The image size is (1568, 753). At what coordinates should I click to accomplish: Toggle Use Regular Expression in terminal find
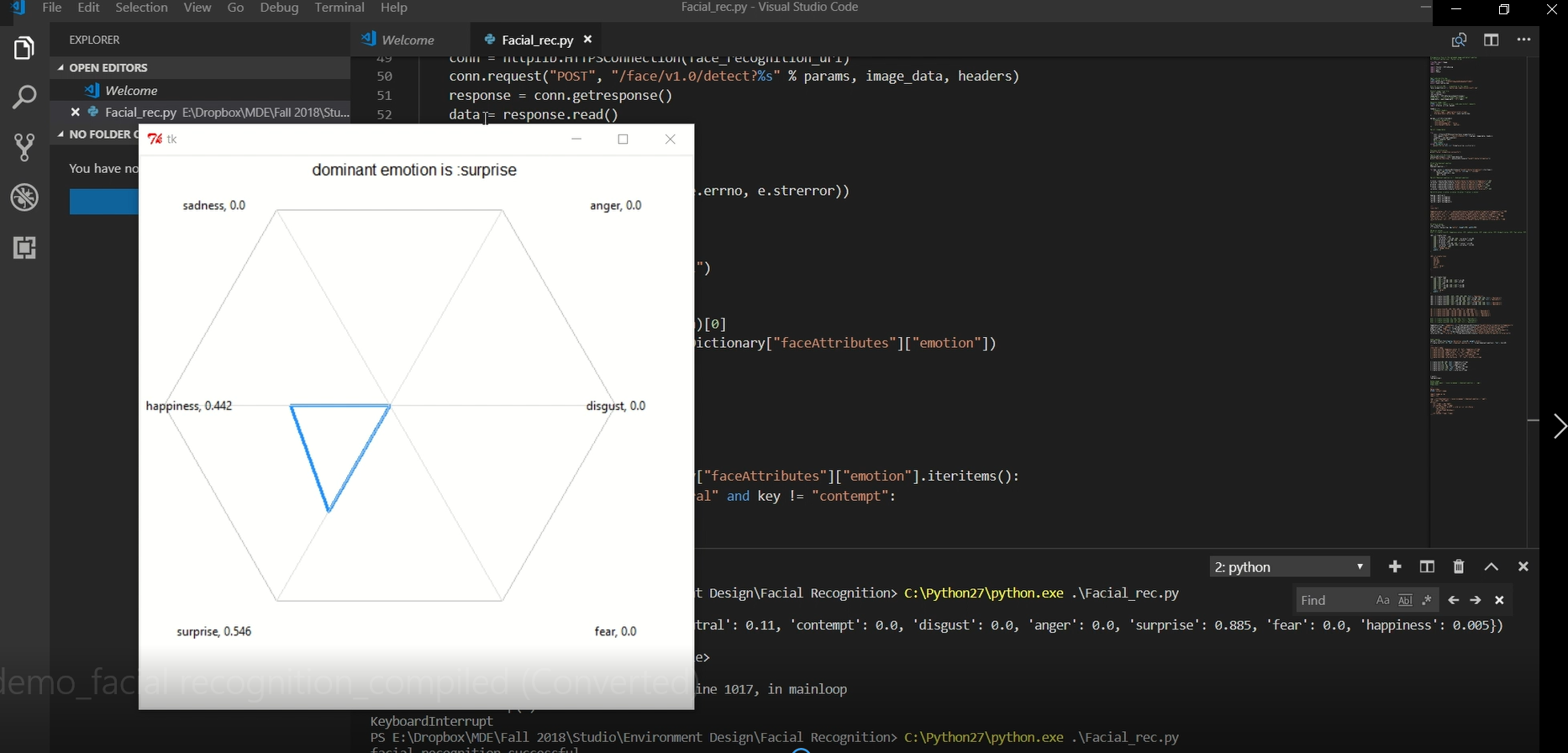(1427, 600)
